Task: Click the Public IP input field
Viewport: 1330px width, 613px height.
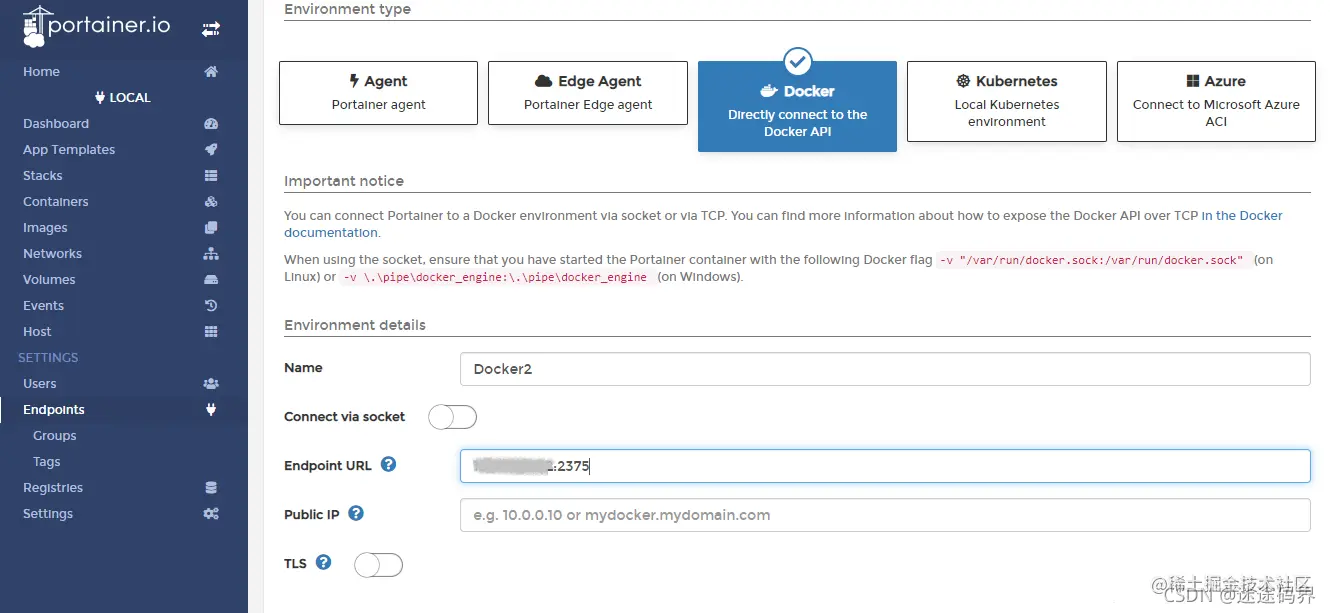Action: coord(885,515)
